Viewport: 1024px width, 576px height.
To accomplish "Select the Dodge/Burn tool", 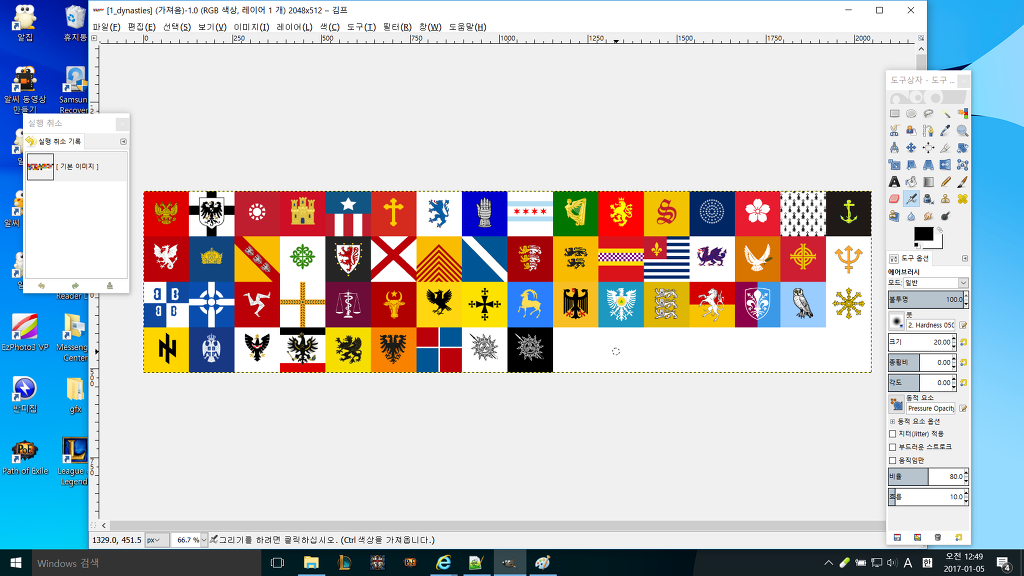I will (x=945, y=216).
